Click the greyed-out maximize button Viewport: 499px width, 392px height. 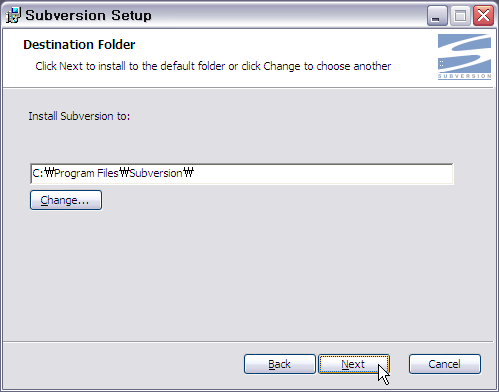point(460,15)
